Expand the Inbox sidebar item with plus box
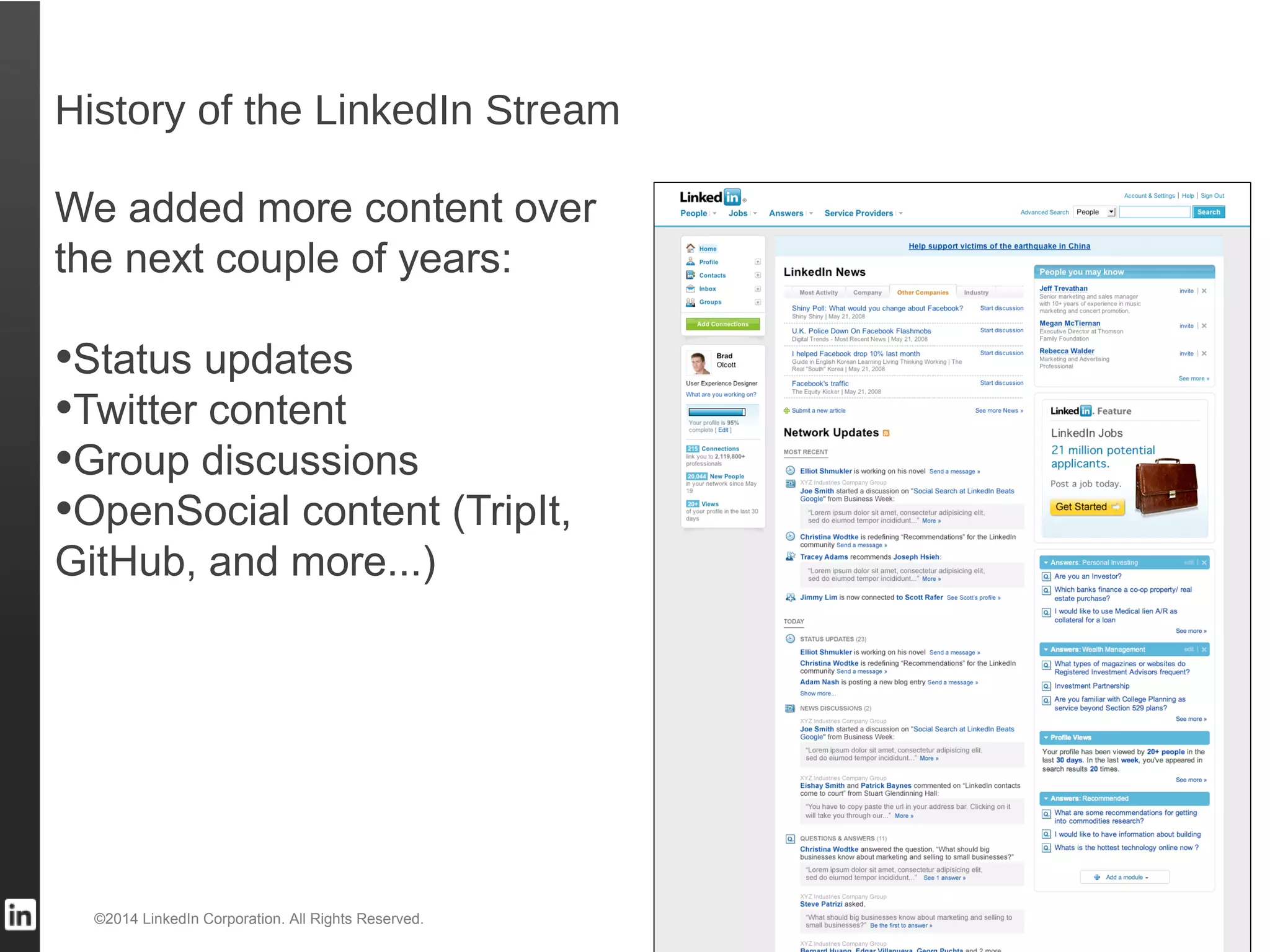Viewport: 1270px width, 952px height. (x=757, y=289)
